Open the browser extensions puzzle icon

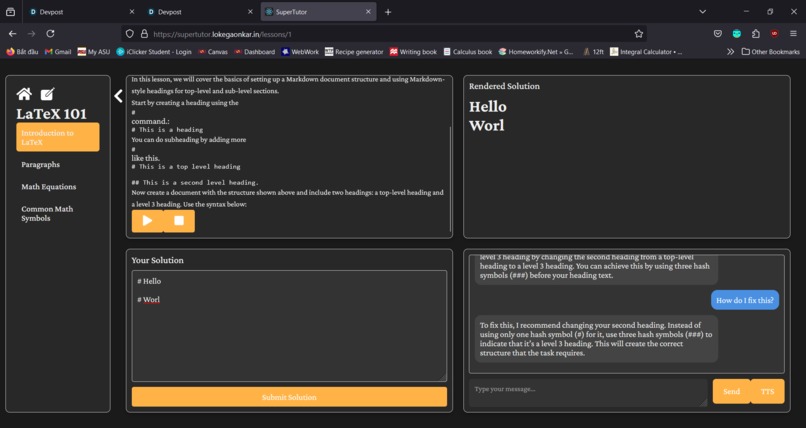(756, 34)
